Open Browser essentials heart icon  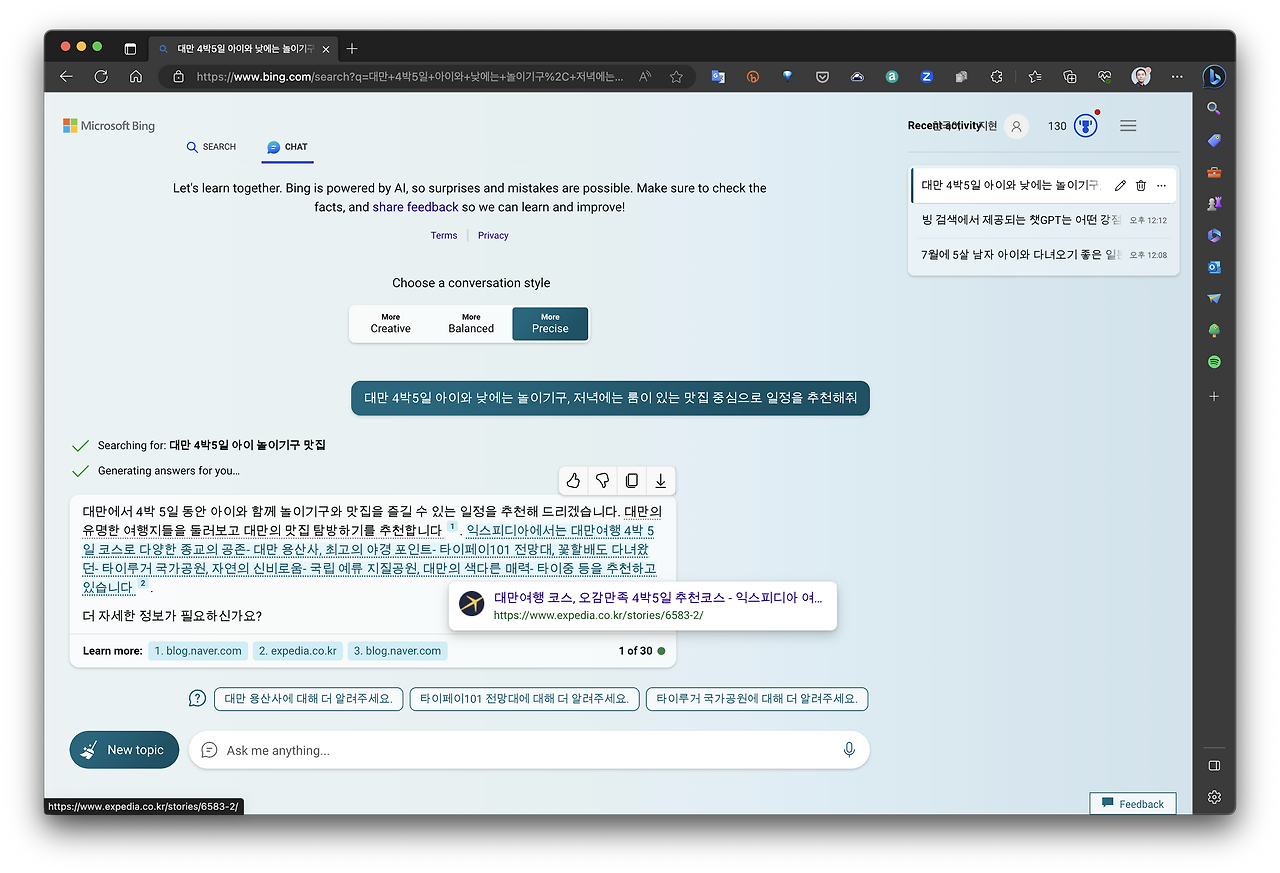1105,77
